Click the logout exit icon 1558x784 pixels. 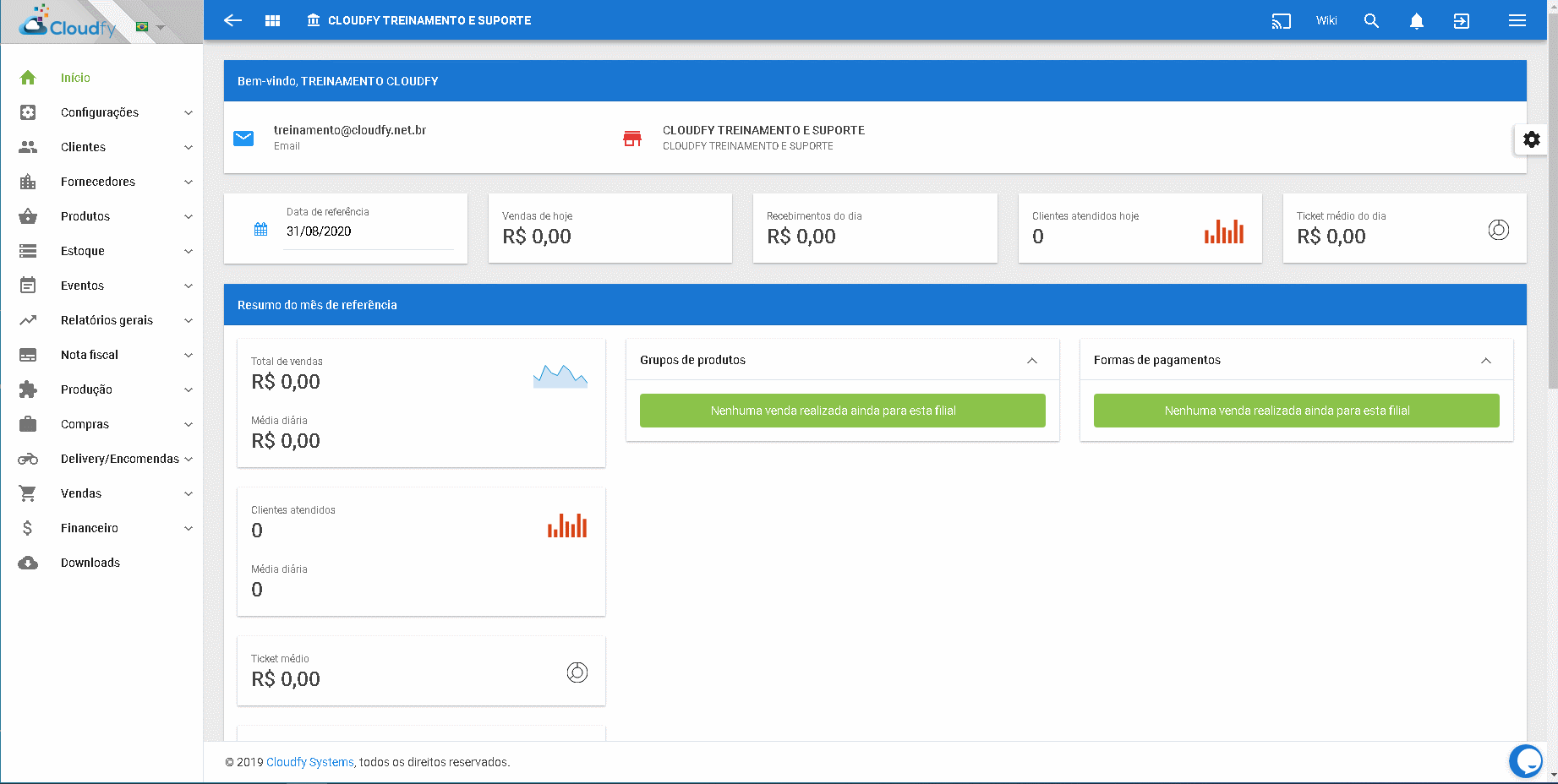pyautogui.click(x=1461, y=21)
